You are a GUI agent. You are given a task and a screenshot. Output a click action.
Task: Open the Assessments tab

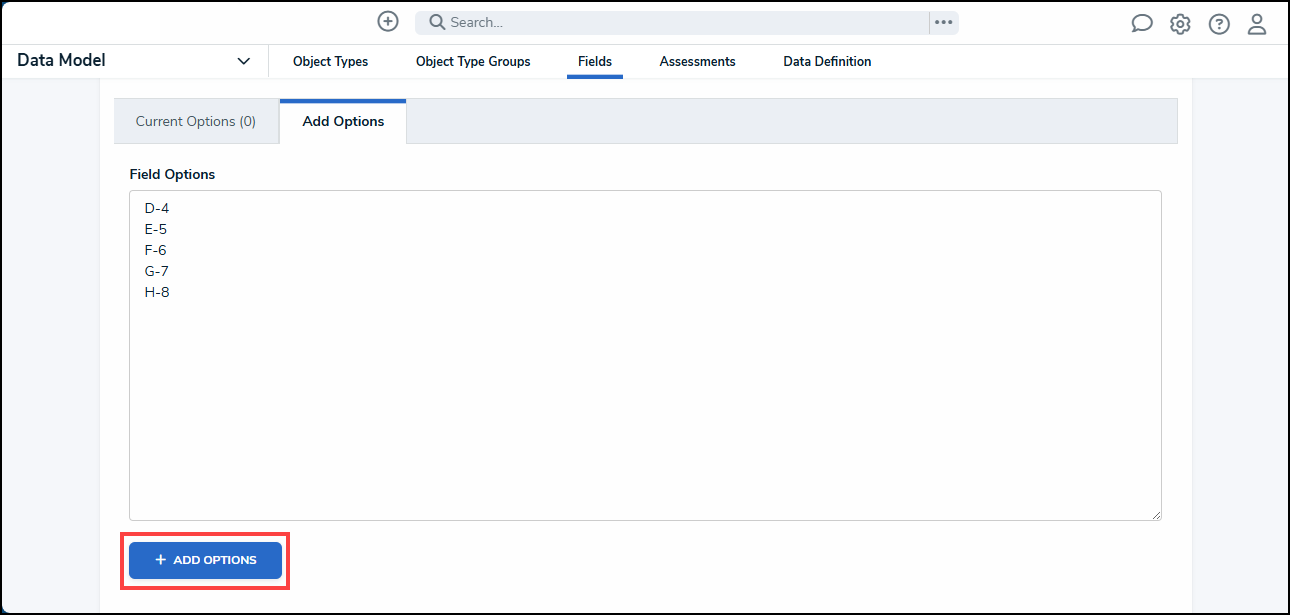point(697,61)
